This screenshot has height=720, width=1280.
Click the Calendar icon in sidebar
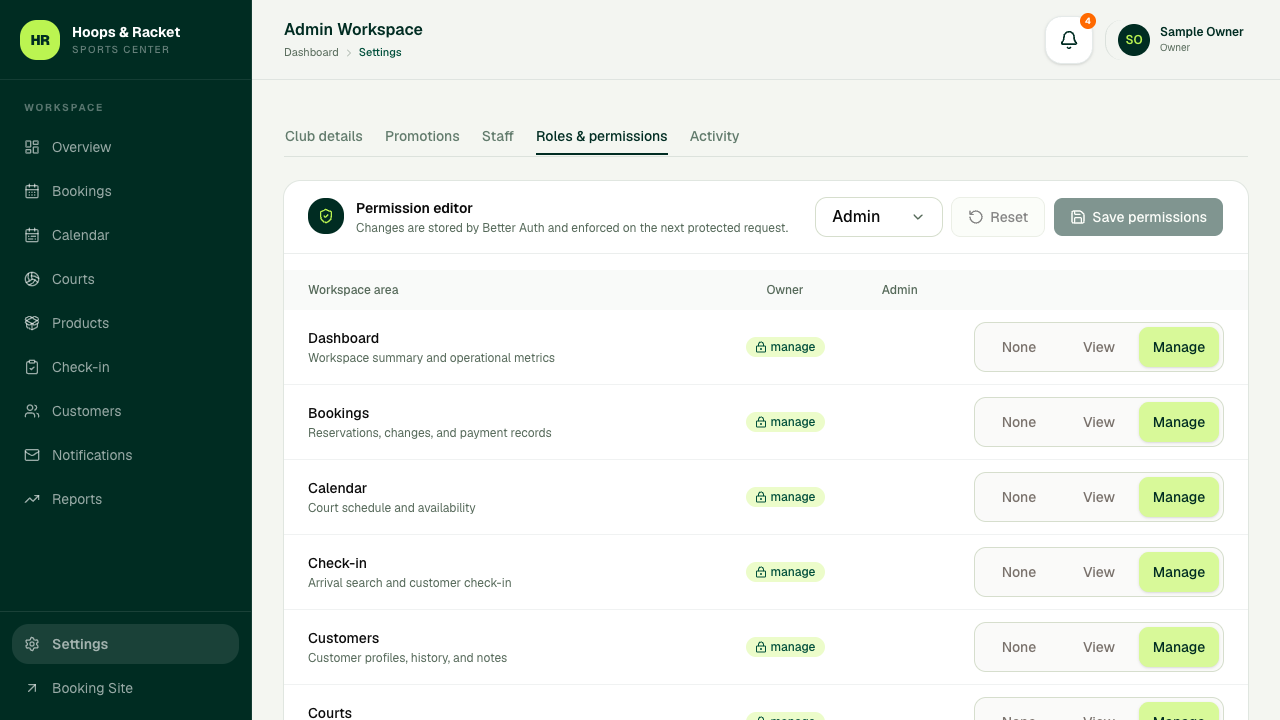pos(32,235)
